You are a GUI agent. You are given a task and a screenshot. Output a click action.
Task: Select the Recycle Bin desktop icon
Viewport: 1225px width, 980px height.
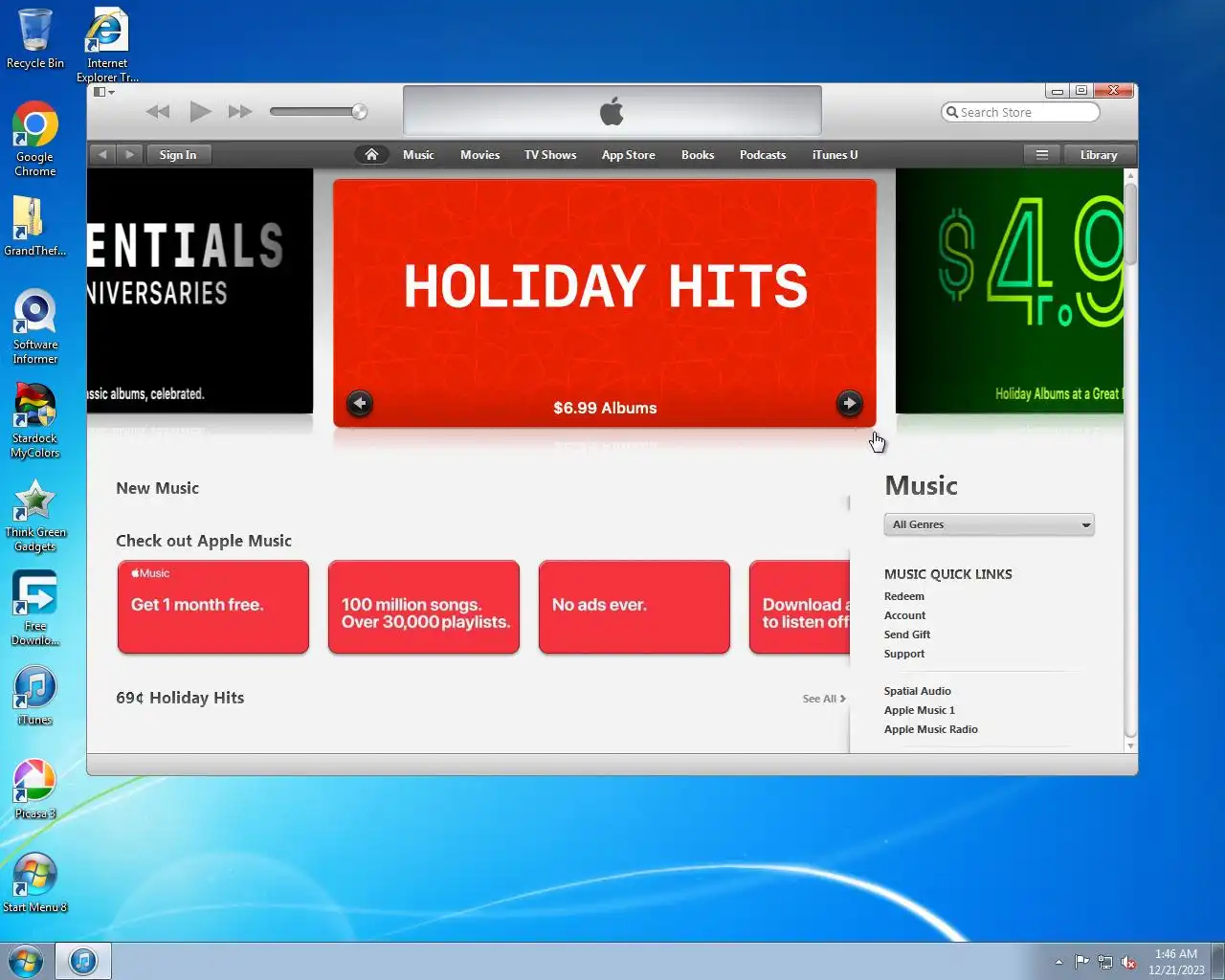click(35, 40)
